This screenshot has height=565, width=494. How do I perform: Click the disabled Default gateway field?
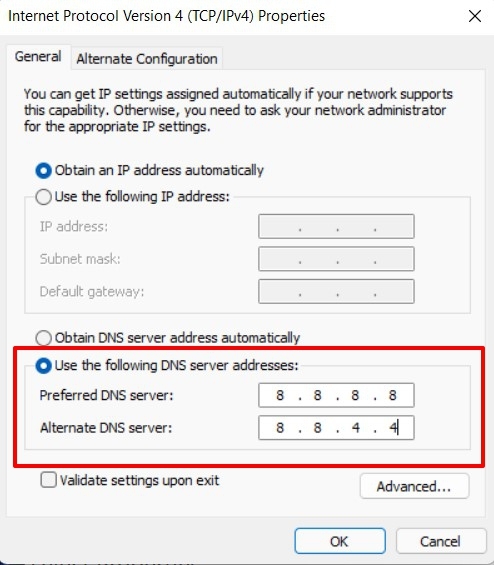336,291
